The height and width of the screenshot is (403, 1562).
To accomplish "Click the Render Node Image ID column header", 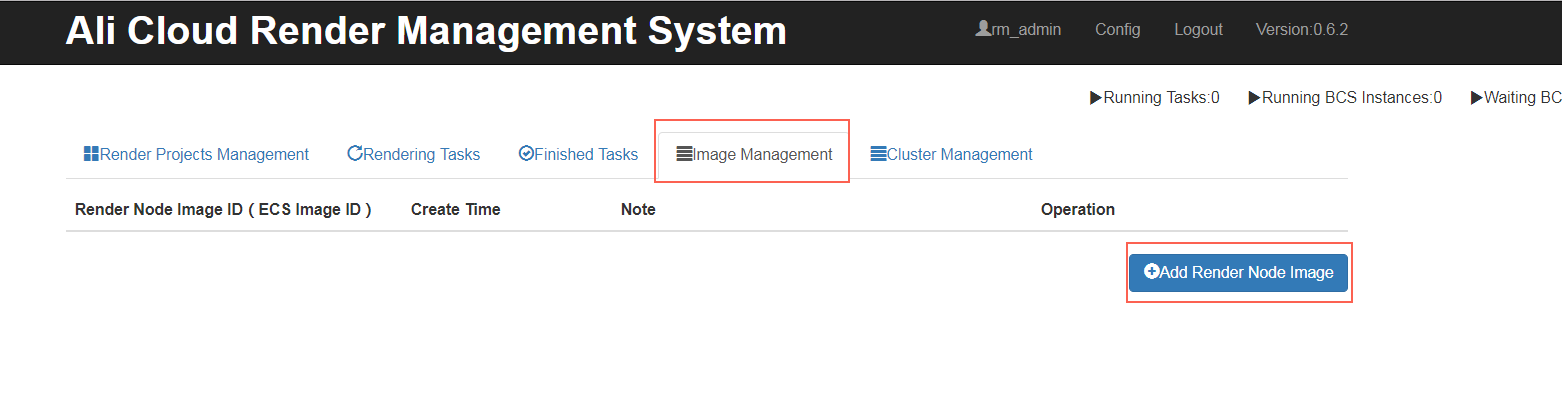I will (x=223, y=209).
